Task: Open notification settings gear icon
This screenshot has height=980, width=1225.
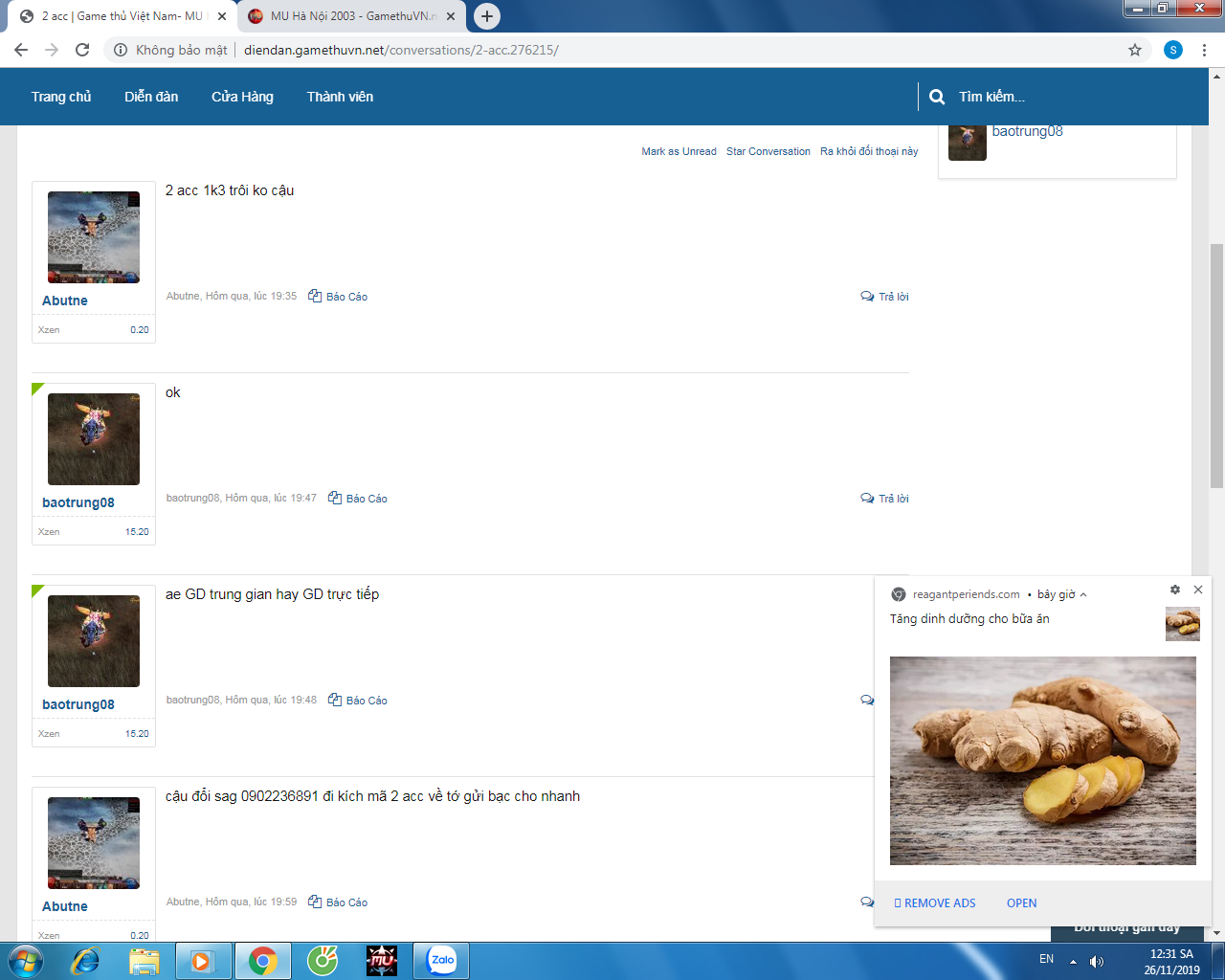Action: tap(1175, 590)
